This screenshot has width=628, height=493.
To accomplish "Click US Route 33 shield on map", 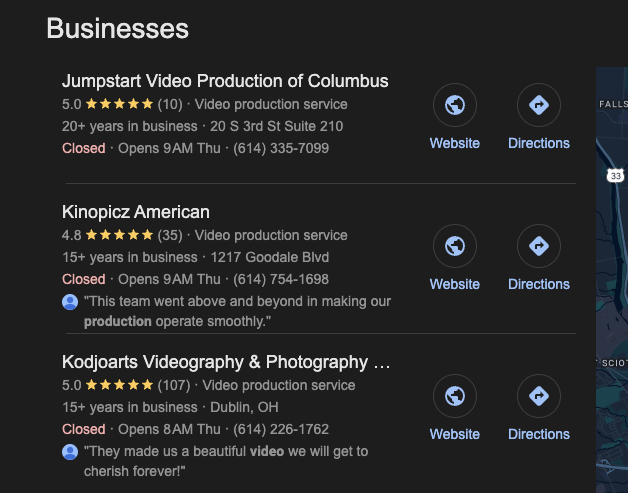I will pyautogui.click(x=615, y=175).
